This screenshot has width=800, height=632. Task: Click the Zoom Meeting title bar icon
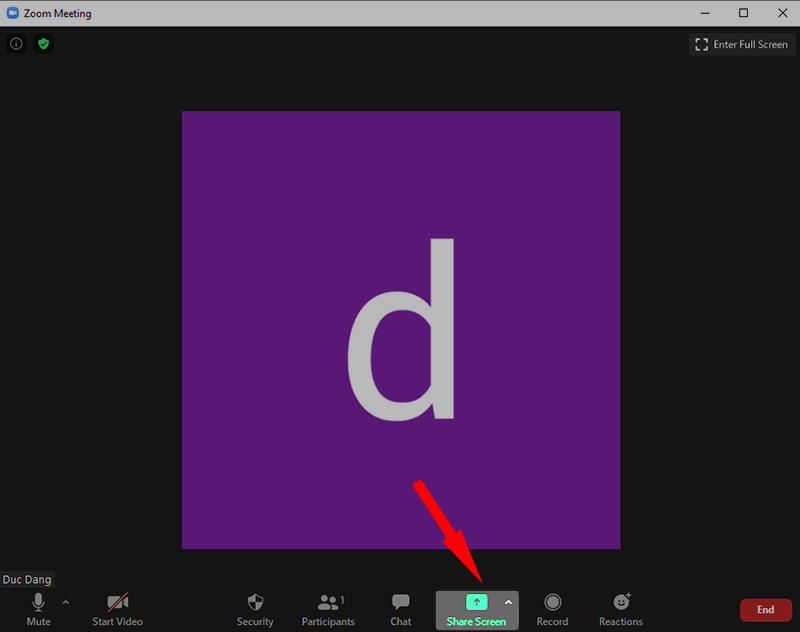pos(10,13)
